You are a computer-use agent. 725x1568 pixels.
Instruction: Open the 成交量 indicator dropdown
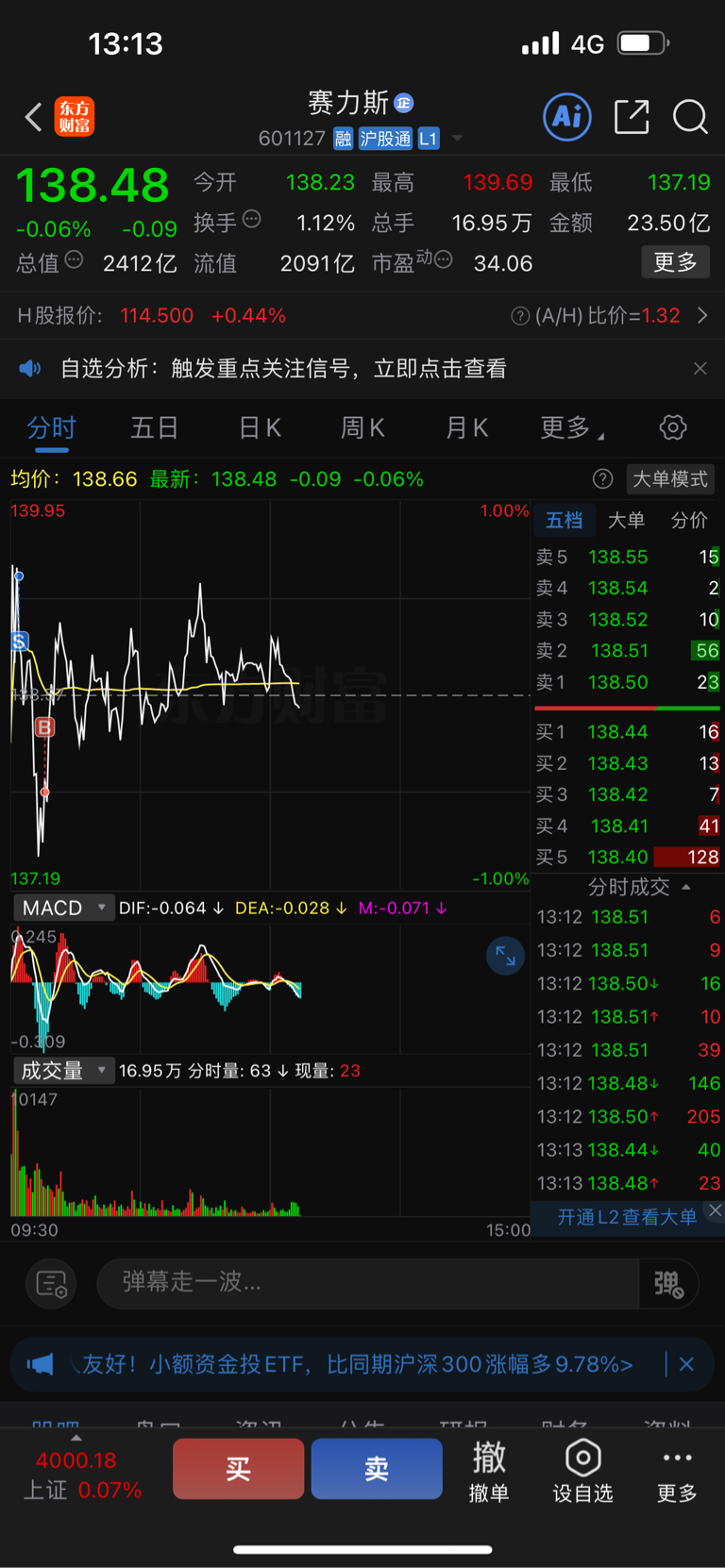[x=63, y=1071]
